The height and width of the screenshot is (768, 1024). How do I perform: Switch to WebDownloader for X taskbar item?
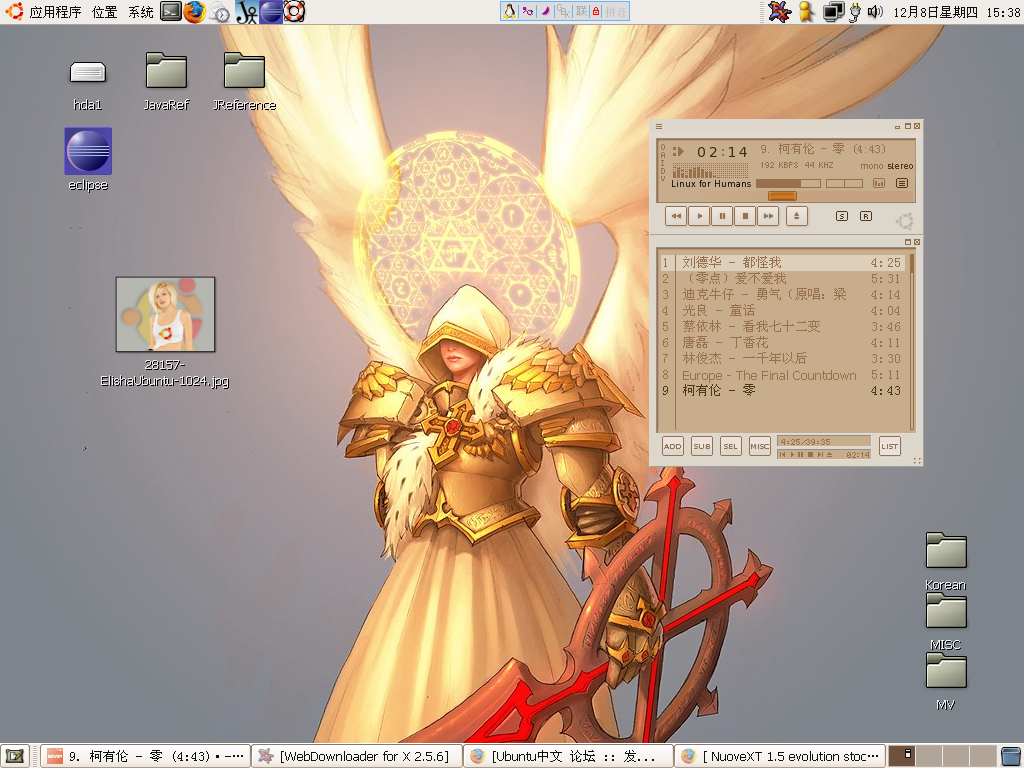tap(357, 756)
